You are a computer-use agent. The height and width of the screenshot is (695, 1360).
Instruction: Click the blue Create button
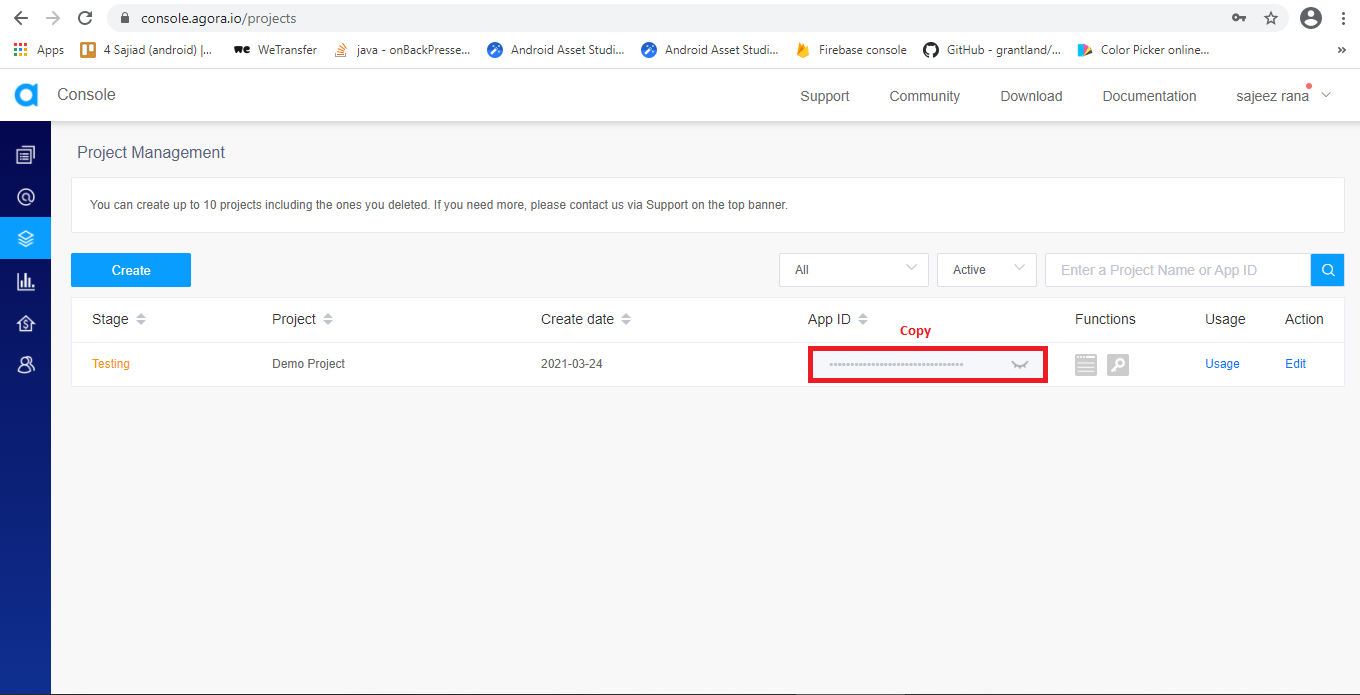pos(131,270)
